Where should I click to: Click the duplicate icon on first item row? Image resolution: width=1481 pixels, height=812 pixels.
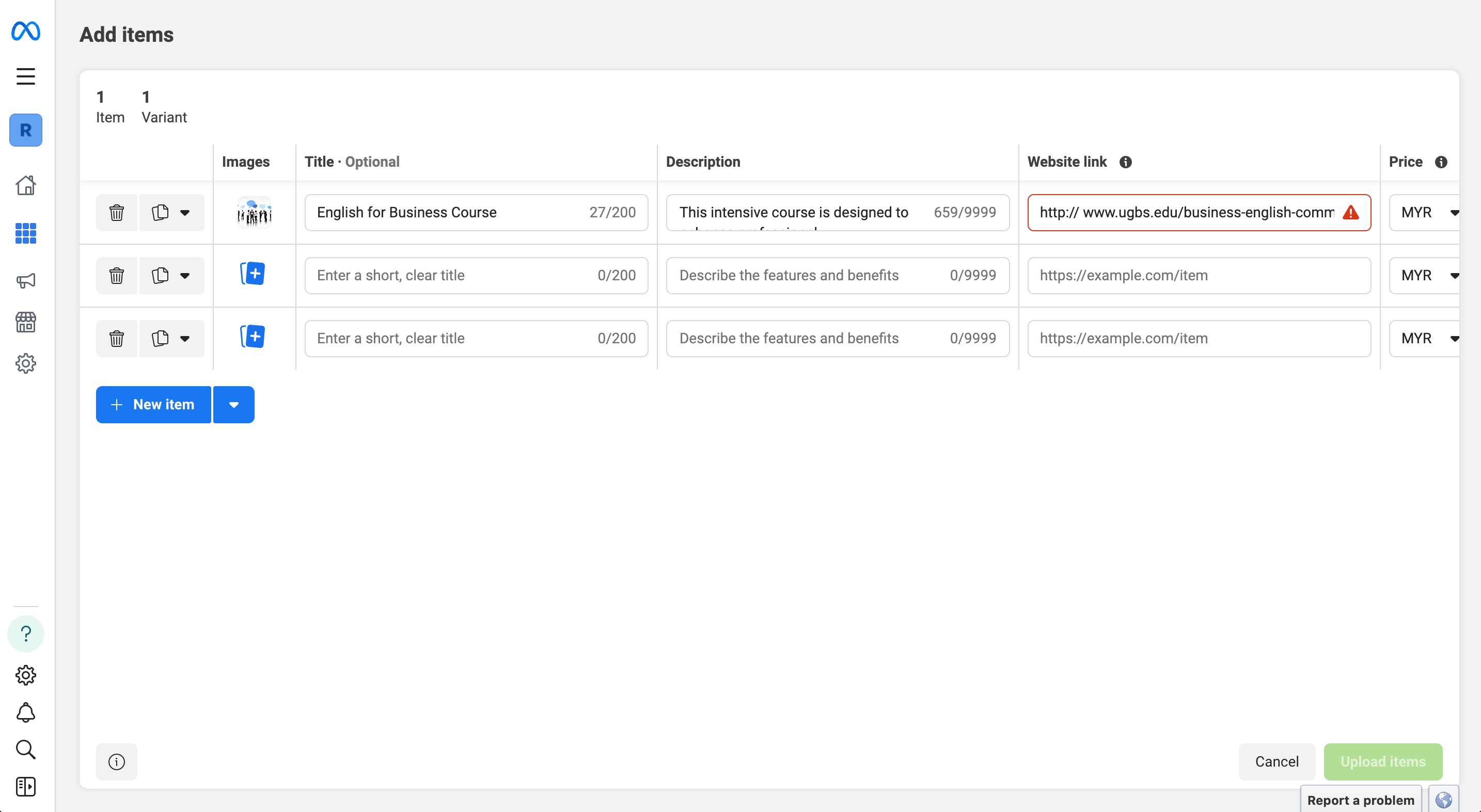[159, 212]
